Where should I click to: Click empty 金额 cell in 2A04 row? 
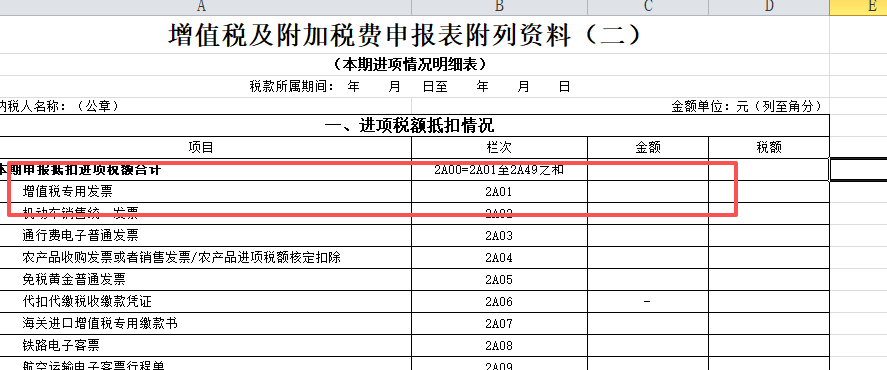pyautogui.click(x=648, y=258)
